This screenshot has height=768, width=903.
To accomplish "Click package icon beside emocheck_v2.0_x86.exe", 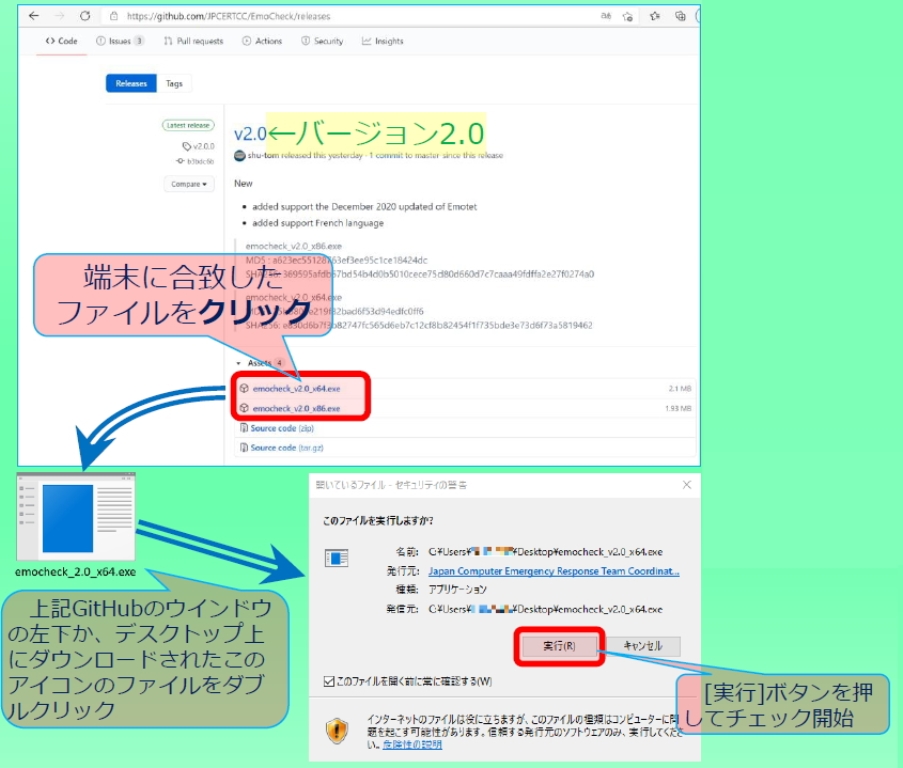I will [x=244, y=408].
